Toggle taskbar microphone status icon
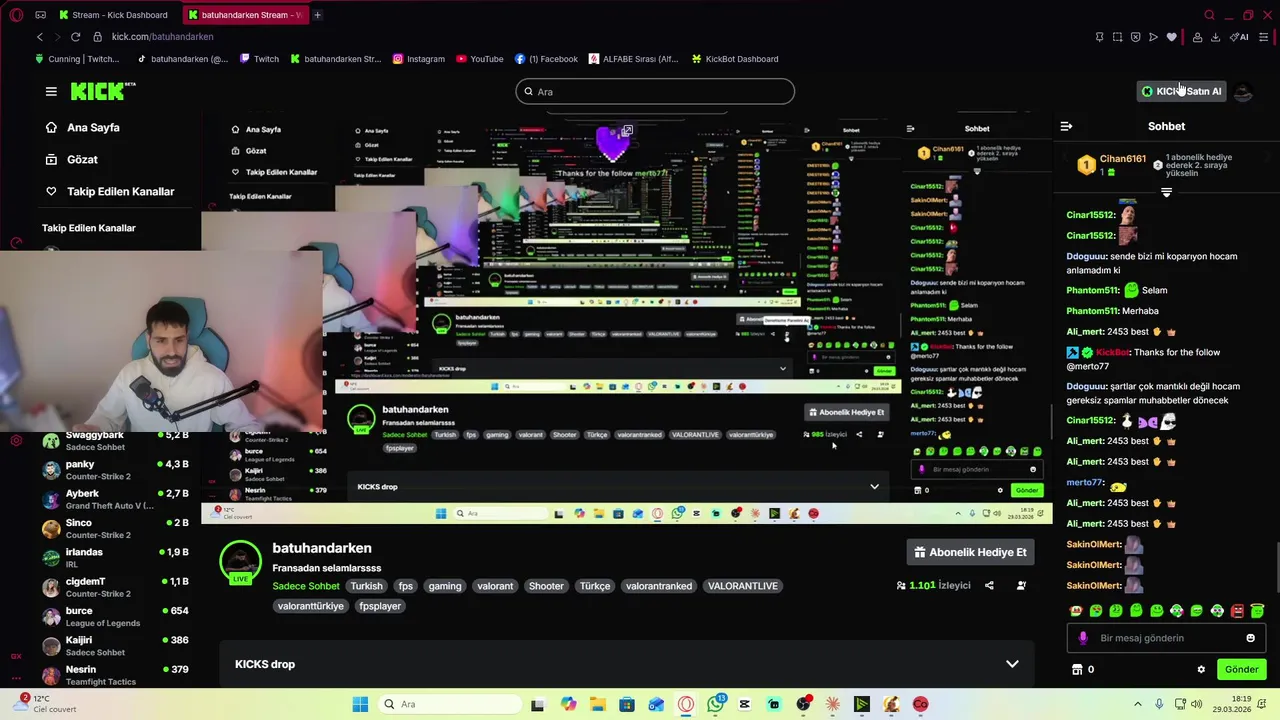The image size is (1280, 720). pos(1159,704)
